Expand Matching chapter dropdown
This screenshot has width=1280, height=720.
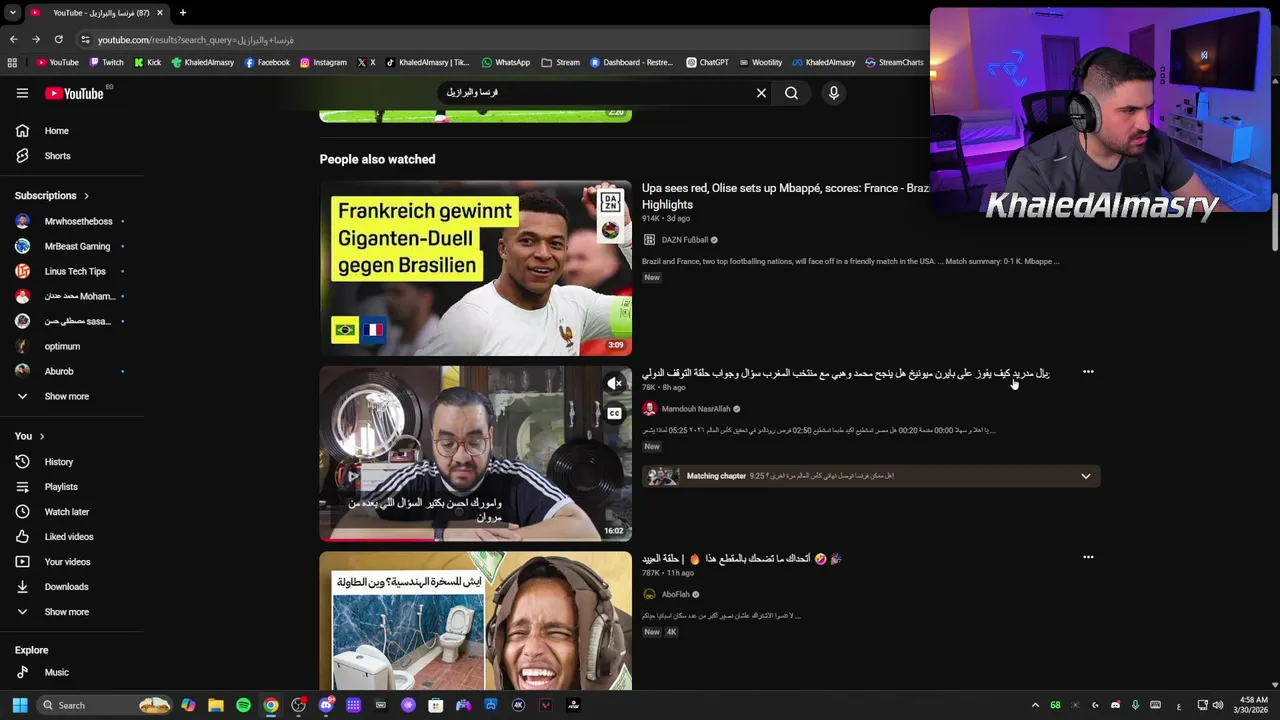click(1085, 476)
